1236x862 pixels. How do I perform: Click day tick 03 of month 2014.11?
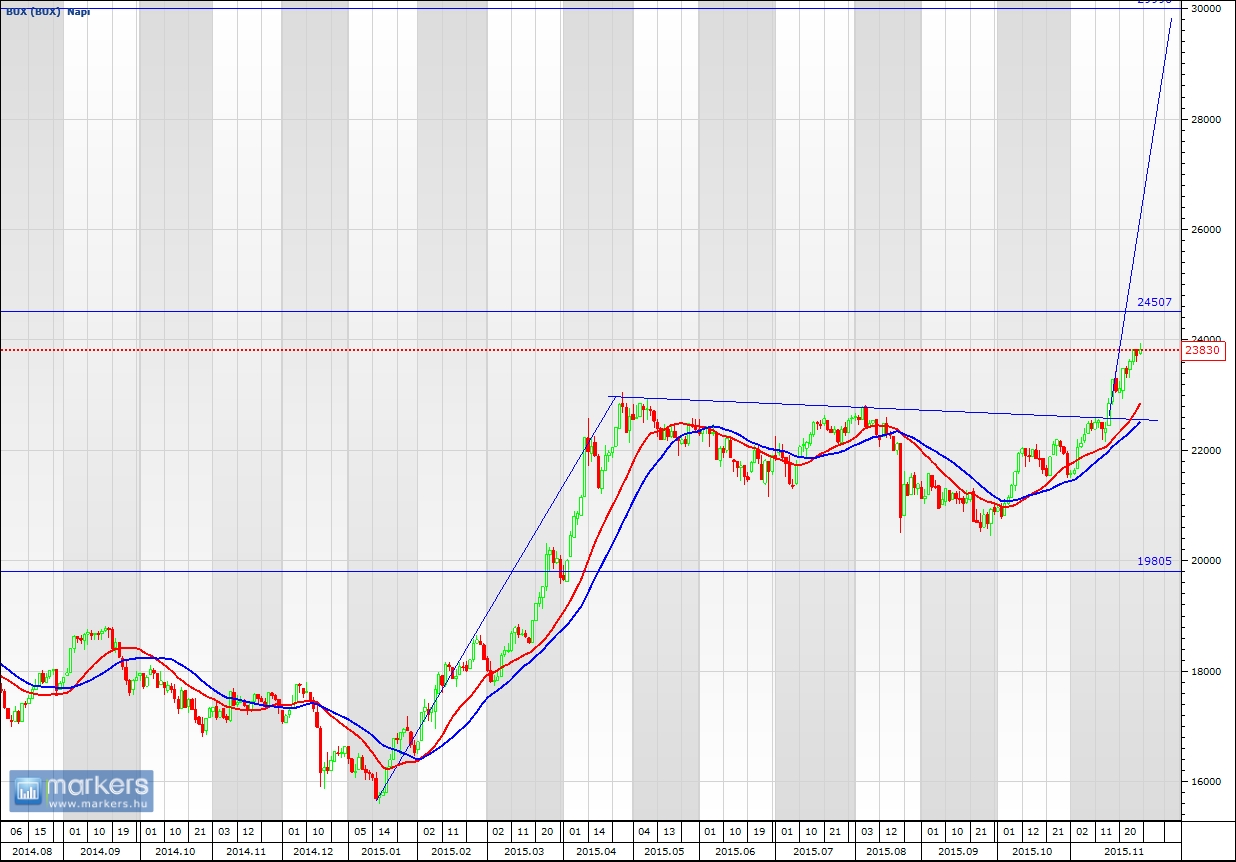224,832
